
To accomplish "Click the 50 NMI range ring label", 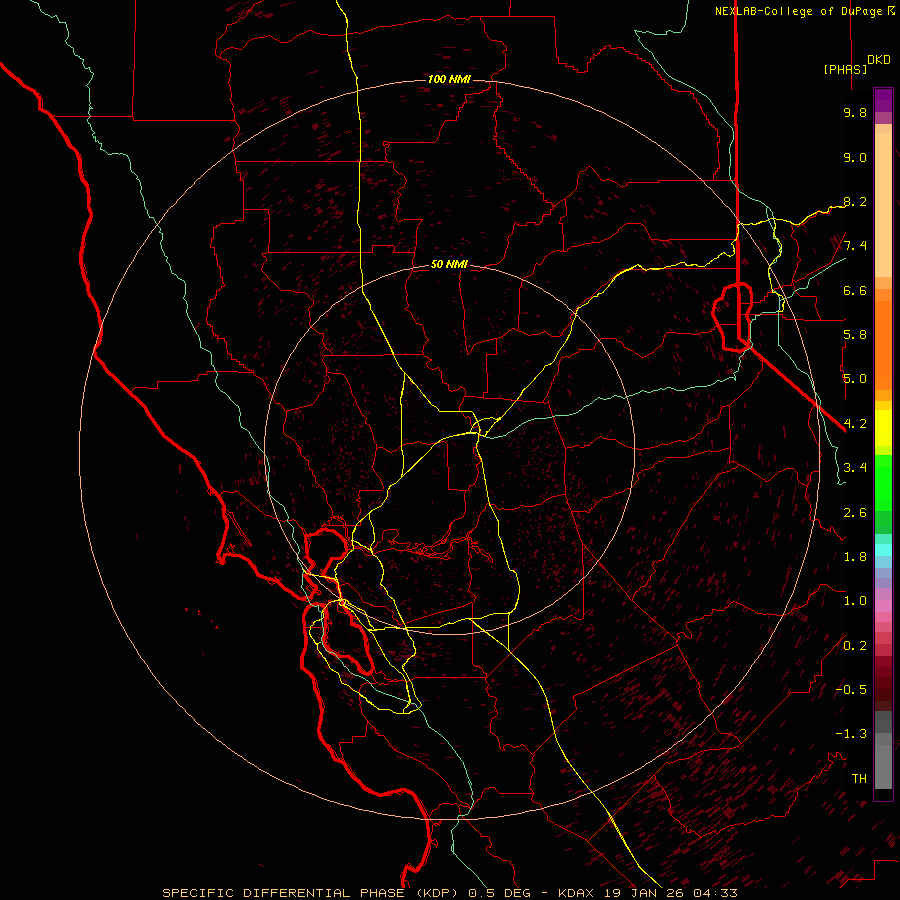I will (x=449, y=265).
